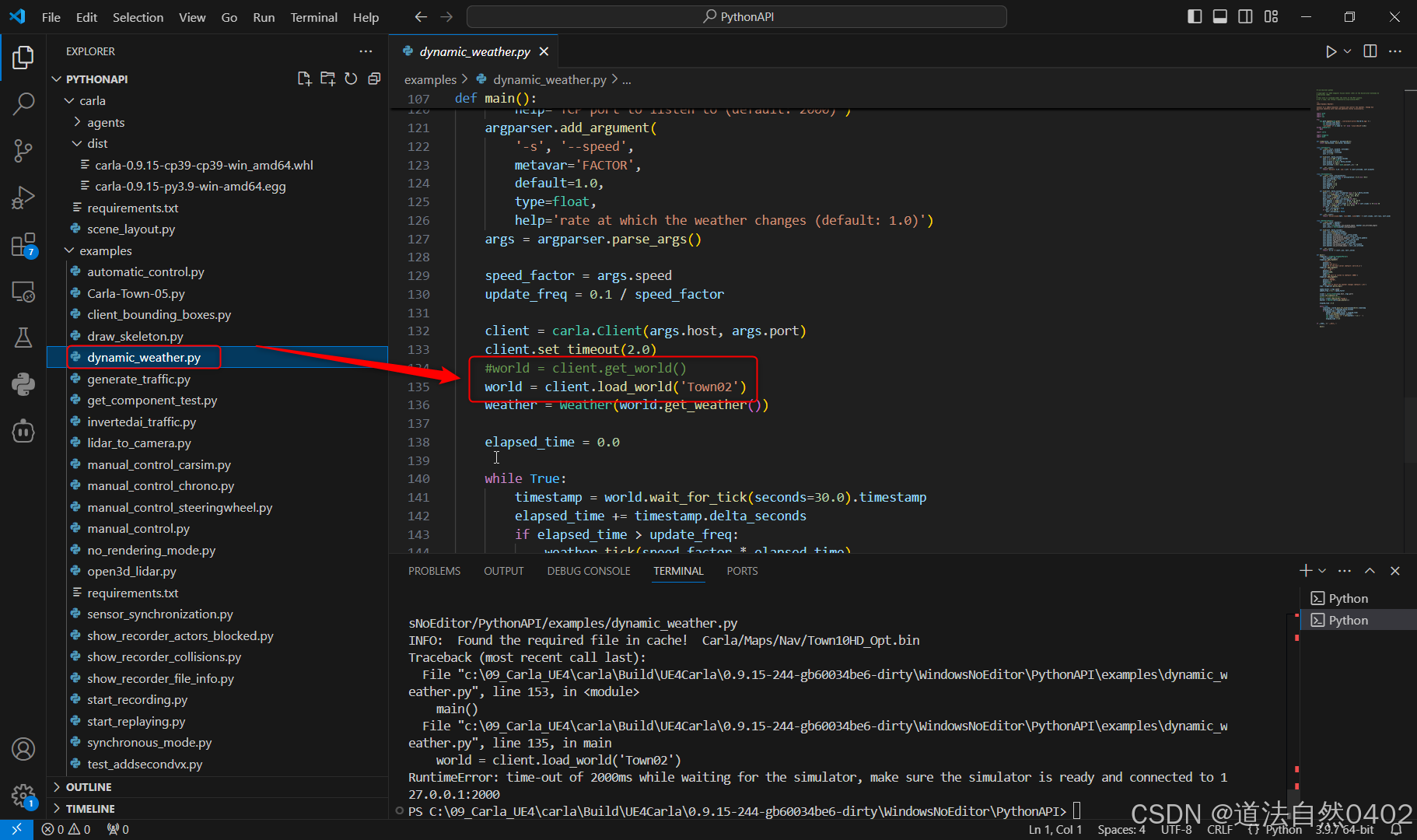Open Accounts menu in activity bar

click(23, 749)
